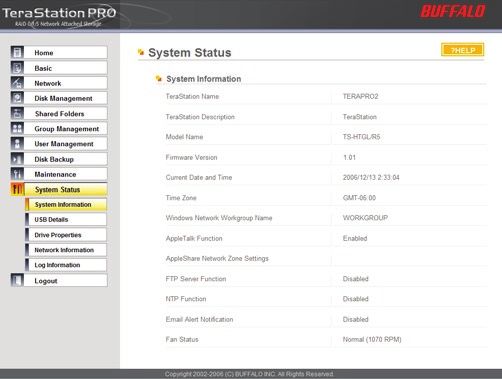The height and width of the screenshot is (379, 502).
Task: Open Group Management page
Action: pyautogui.click(x=66, y=129)
